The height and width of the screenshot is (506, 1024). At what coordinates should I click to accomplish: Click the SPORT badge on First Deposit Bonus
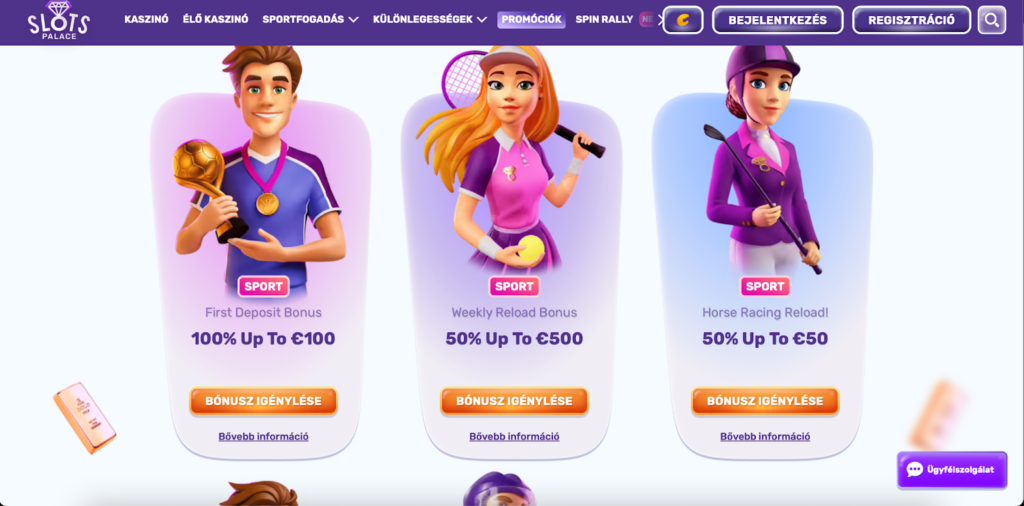click(263, 286)
